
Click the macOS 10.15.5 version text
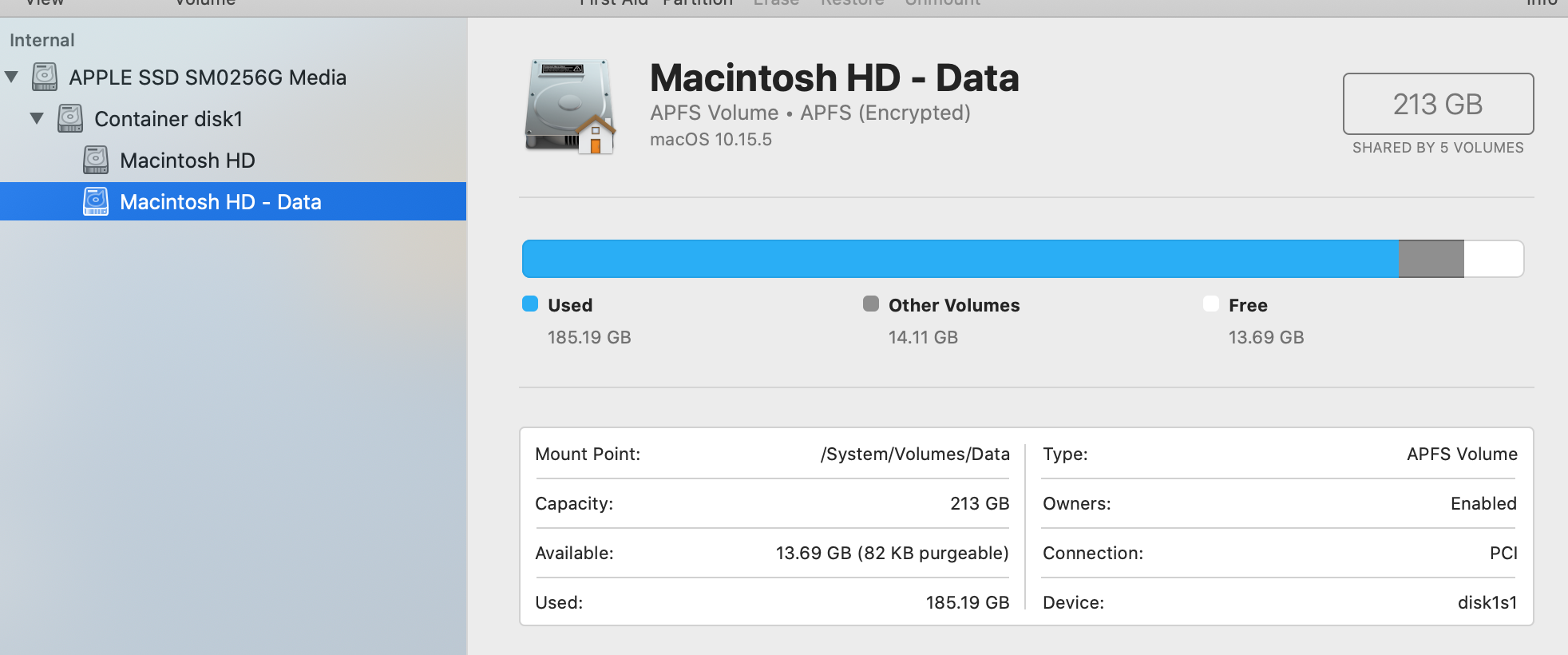click(x=711, y=140)
